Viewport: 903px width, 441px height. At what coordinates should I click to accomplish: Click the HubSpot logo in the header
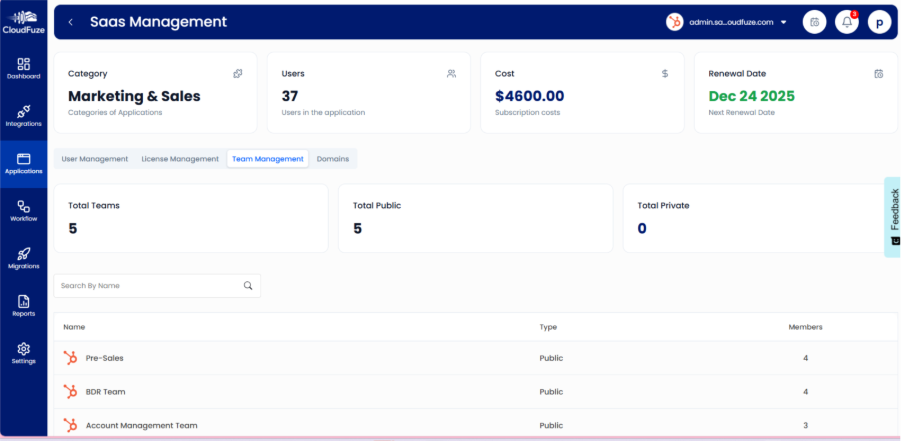click(x=674, y=22)
